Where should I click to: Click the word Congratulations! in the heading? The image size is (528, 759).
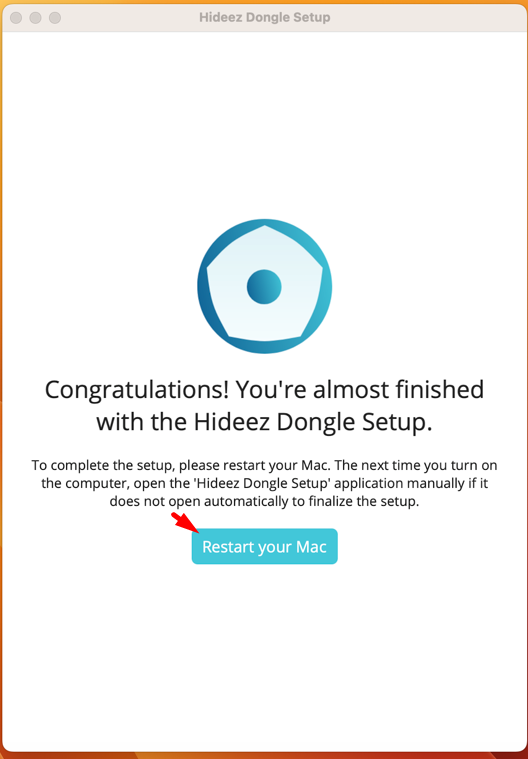pos(136,390)
